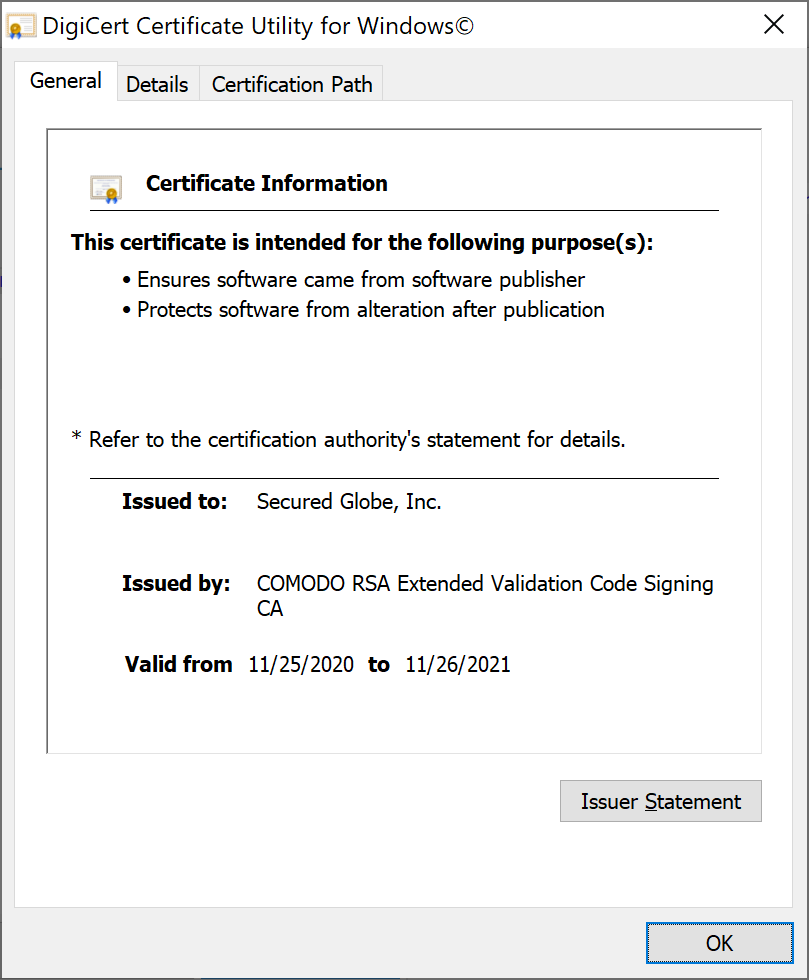The height and width of the screenshot is (980, 809).
Task: Click the Valid from label
Action: tap(179, 665)
